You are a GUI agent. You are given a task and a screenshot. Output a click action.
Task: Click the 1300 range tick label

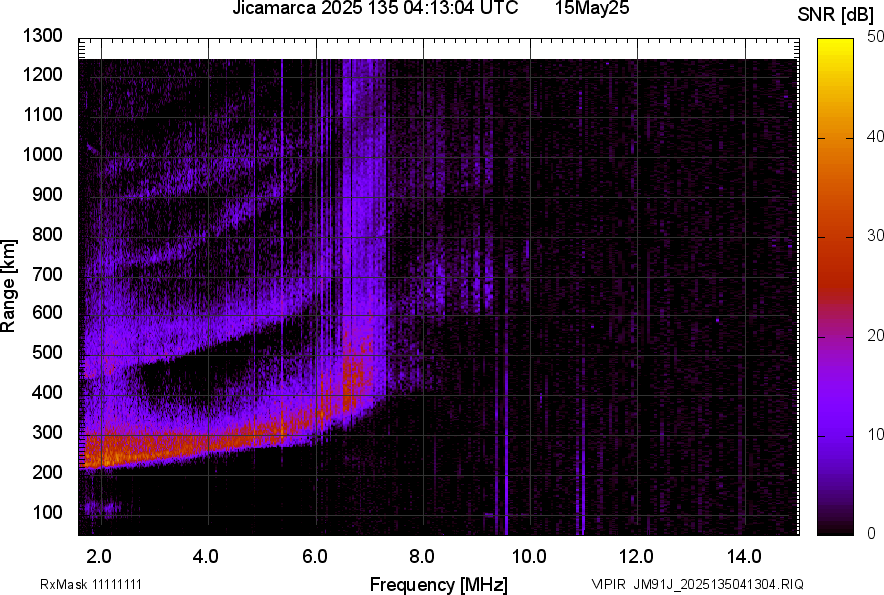pyautogui.click(x=42, y=36)
